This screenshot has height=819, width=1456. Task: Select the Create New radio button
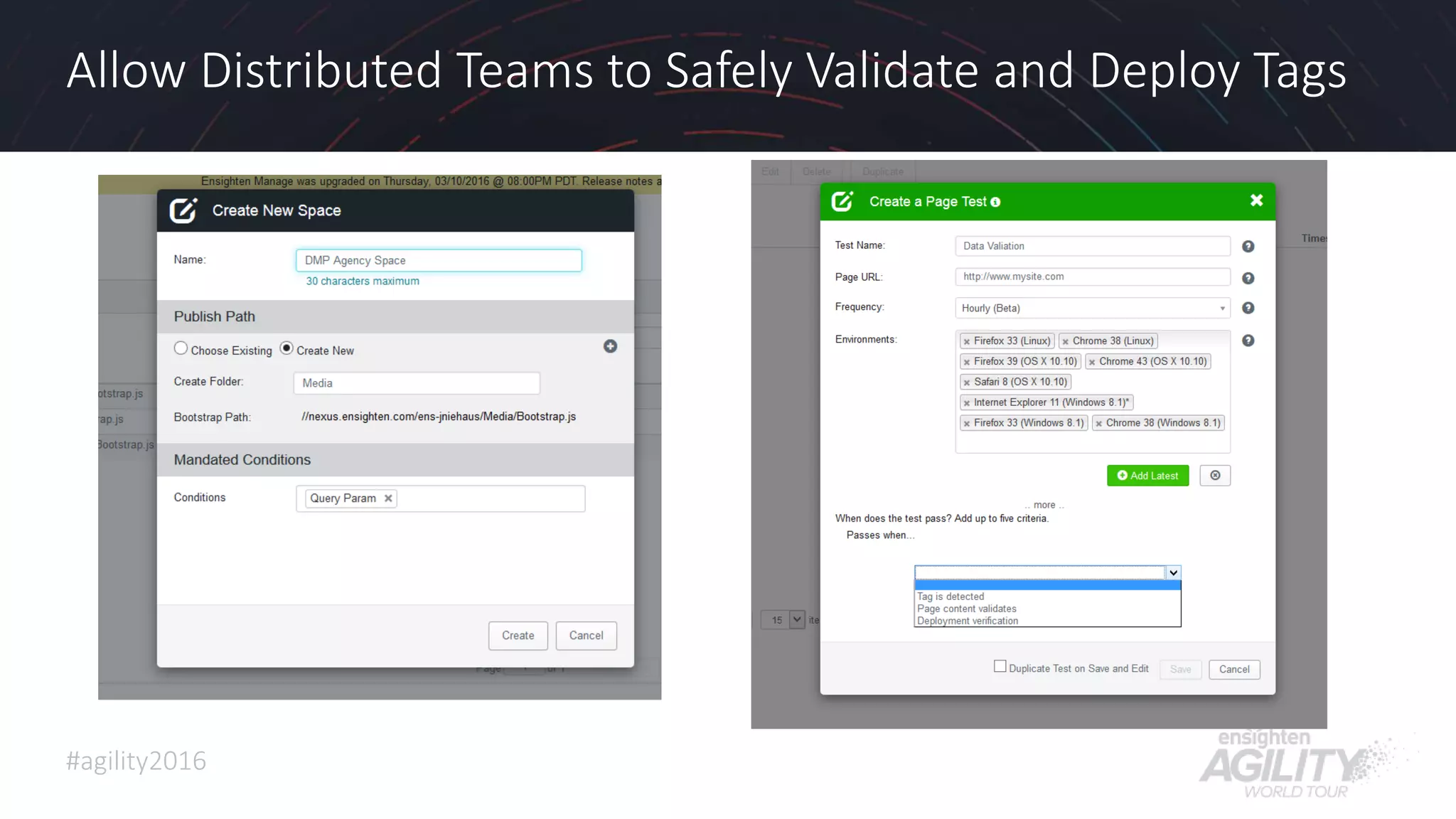coord(287,348)
